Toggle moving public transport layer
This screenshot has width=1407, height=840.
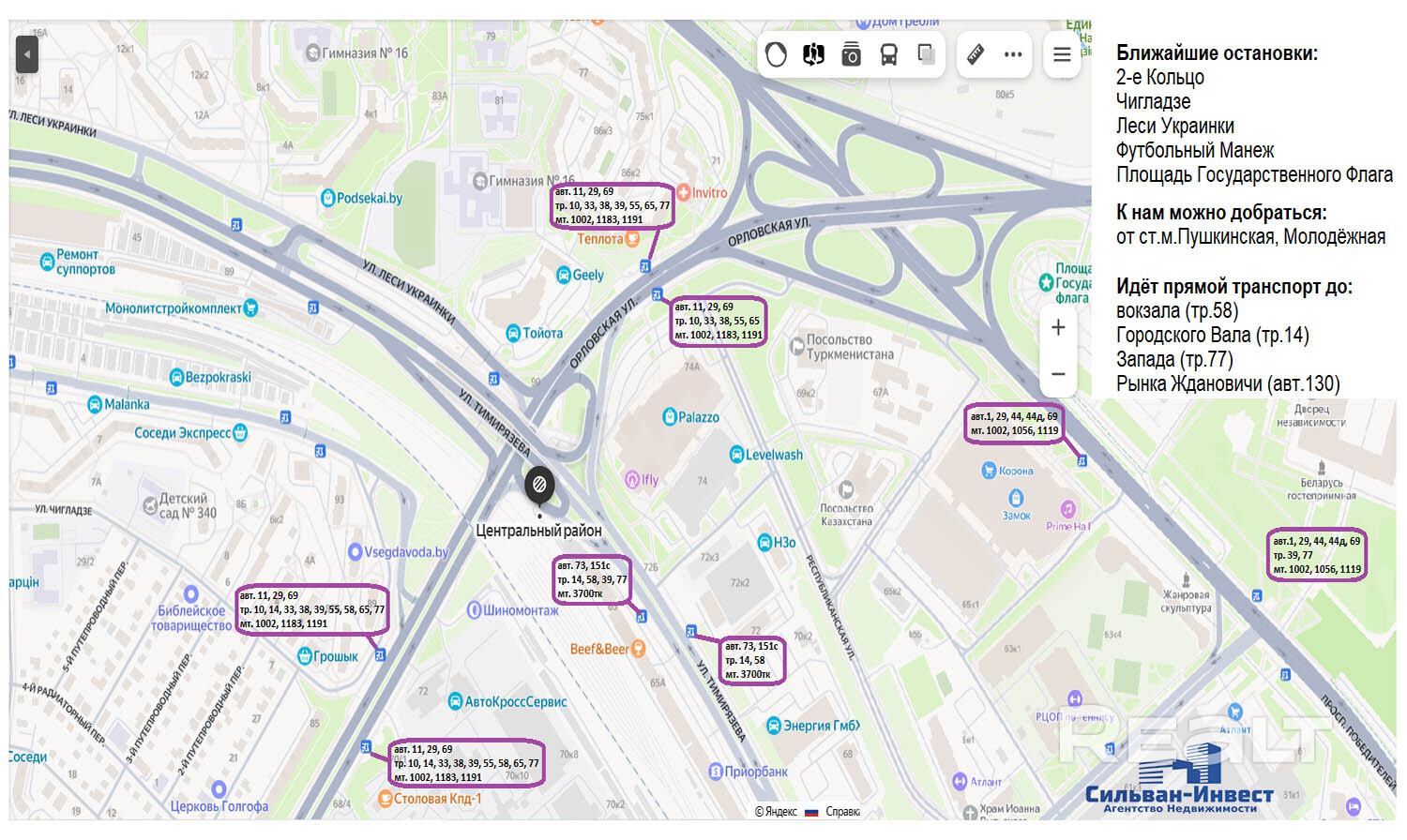888,55
